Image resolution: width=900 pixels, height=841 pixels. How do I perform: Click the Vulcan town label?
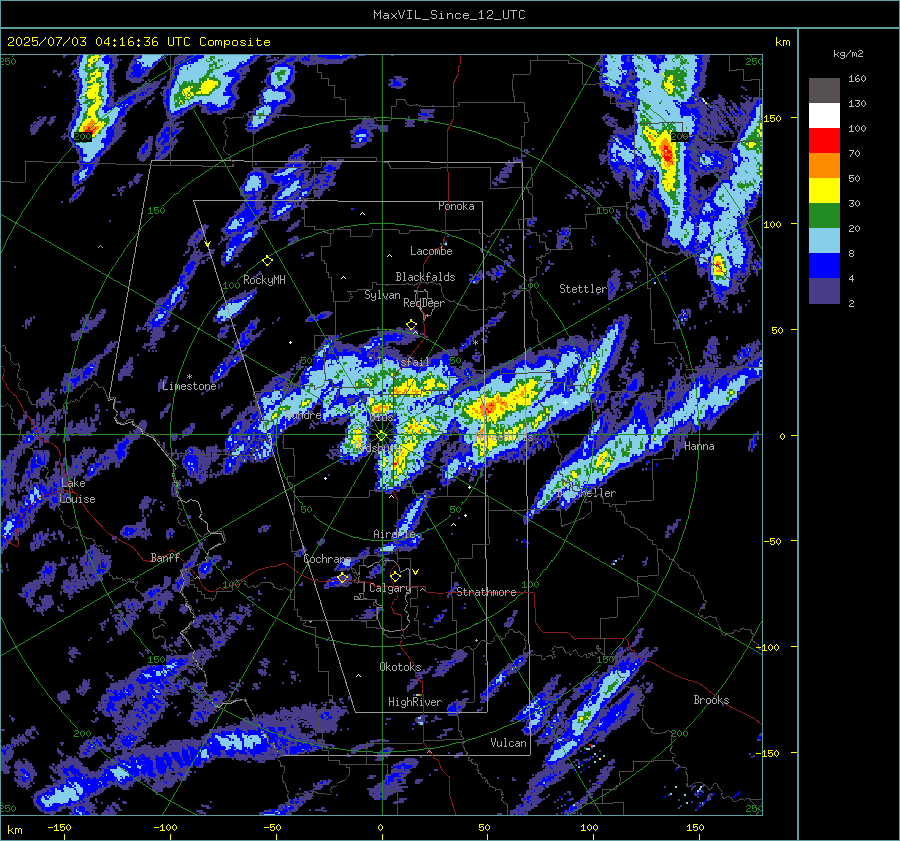508,742
